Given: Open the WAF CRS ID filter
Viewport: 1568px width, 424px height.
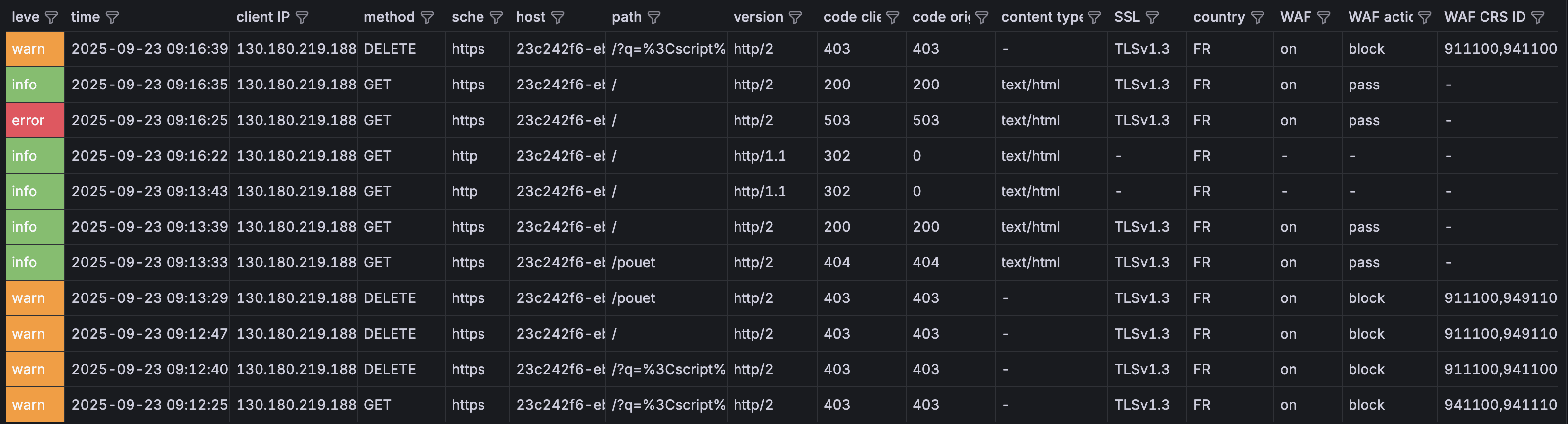Looking at the screenshot, I should [x=1537, y=18].
